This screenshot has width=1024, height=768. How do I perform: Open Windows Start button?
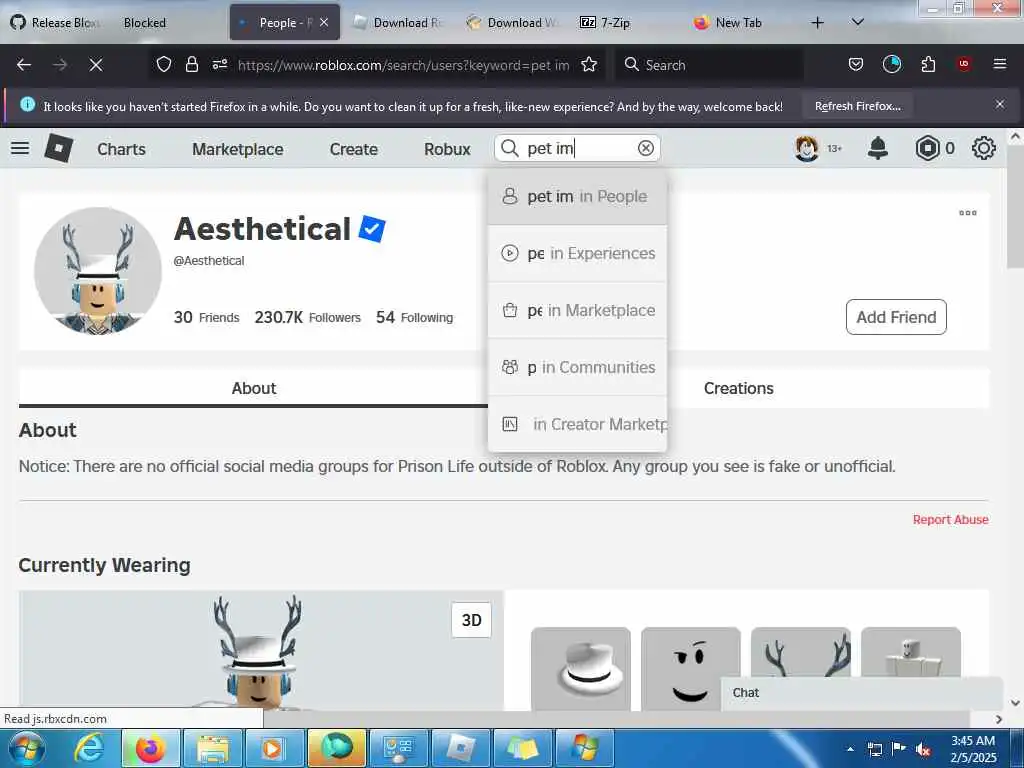[x=26, y=748]
